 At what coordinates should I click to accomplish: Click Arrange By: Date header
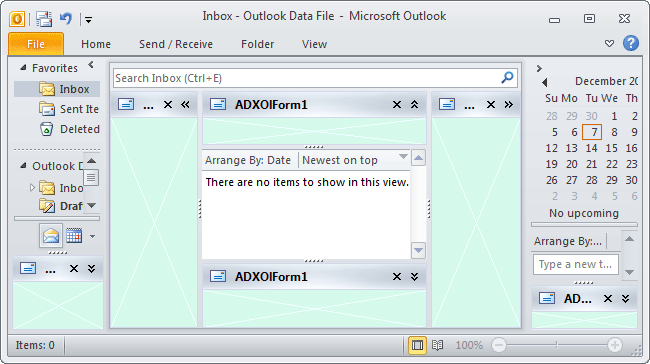[x=248, y=160]
